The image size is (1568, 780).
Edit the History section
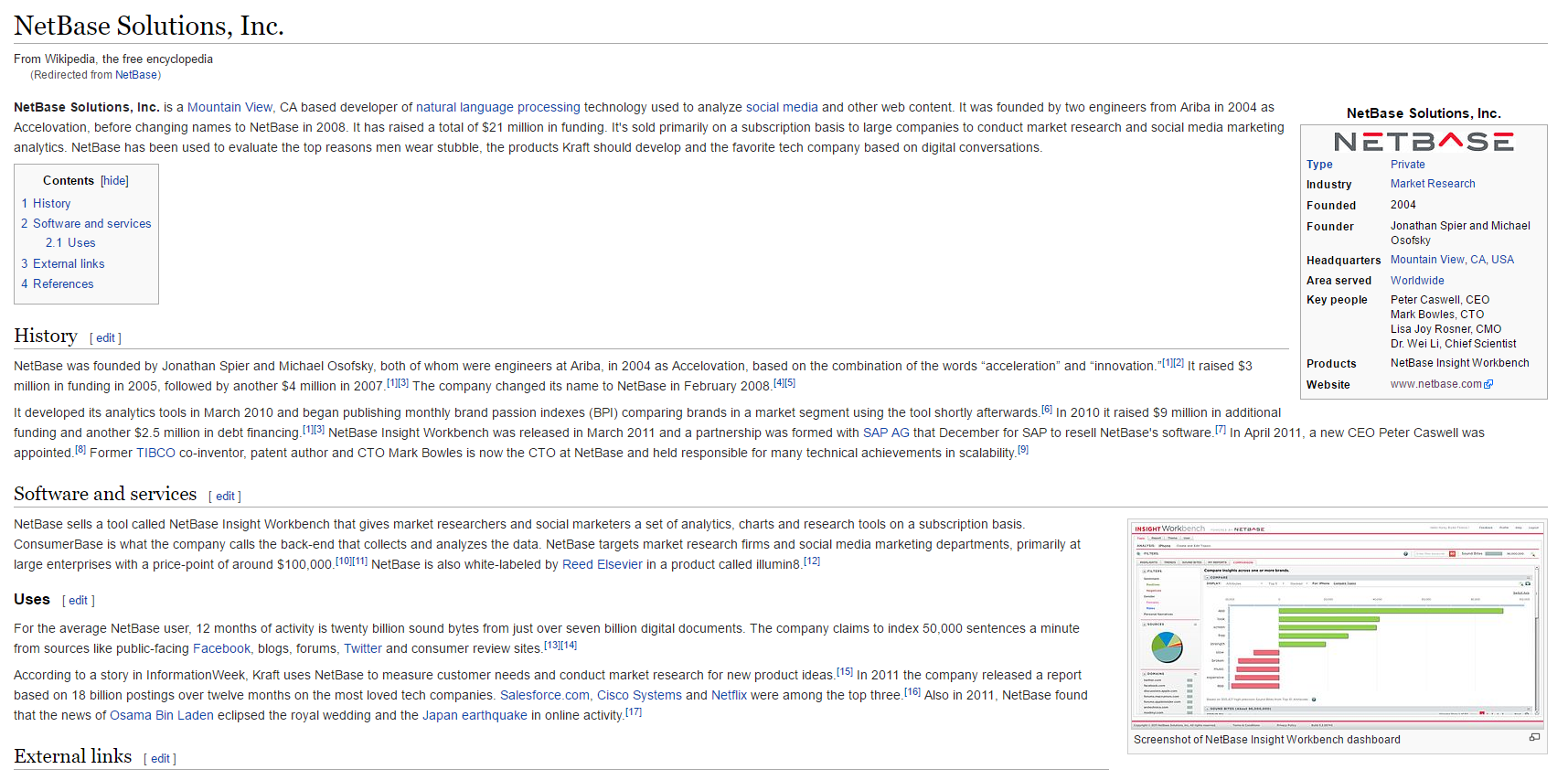(106, 338)
